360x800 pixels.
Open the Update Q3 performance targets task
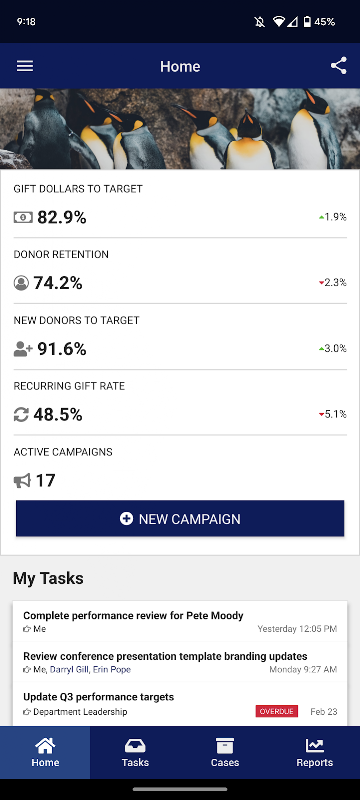(x=180, y=704)
